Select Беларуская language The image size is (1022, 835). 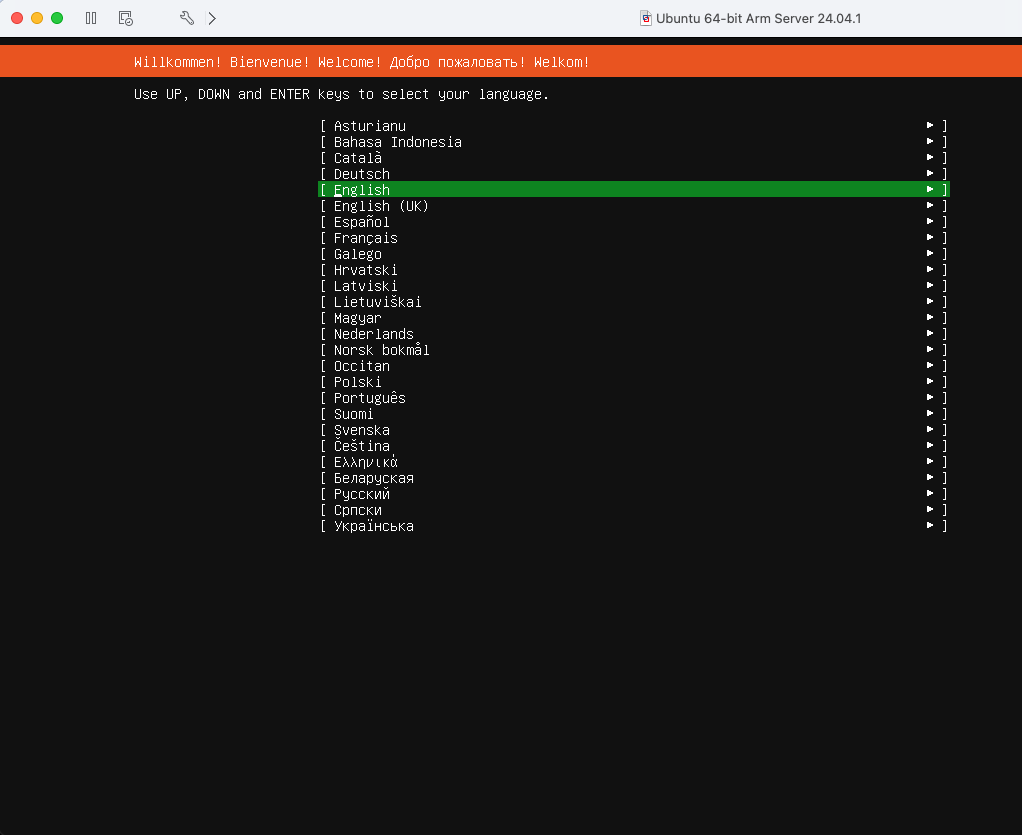point(634,478)
